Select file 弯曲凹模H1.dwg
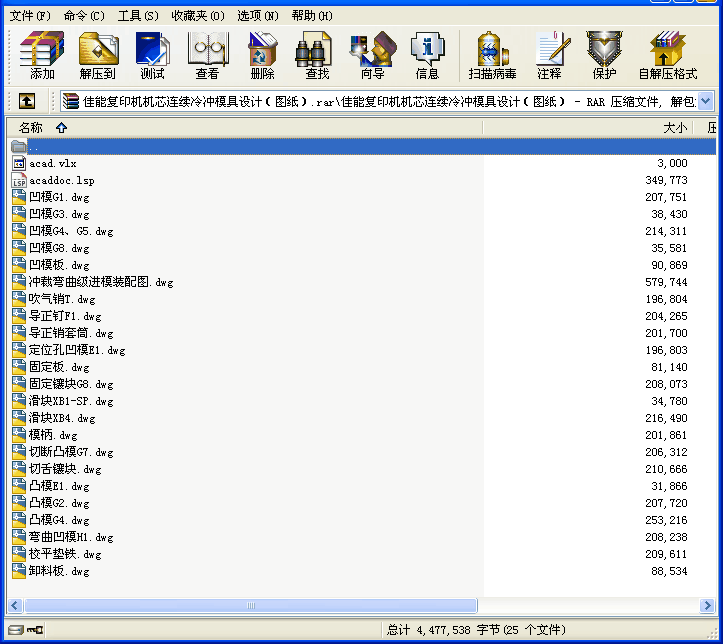The width and height of the screenshot is (723, 644). 71,538
